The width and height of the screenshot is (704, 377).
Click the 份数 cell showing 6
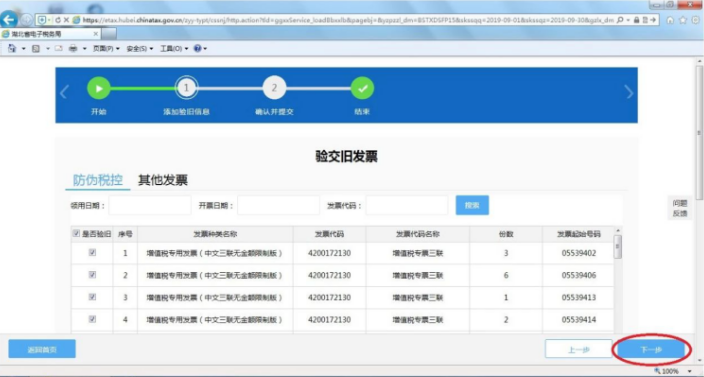coord(506,275)
